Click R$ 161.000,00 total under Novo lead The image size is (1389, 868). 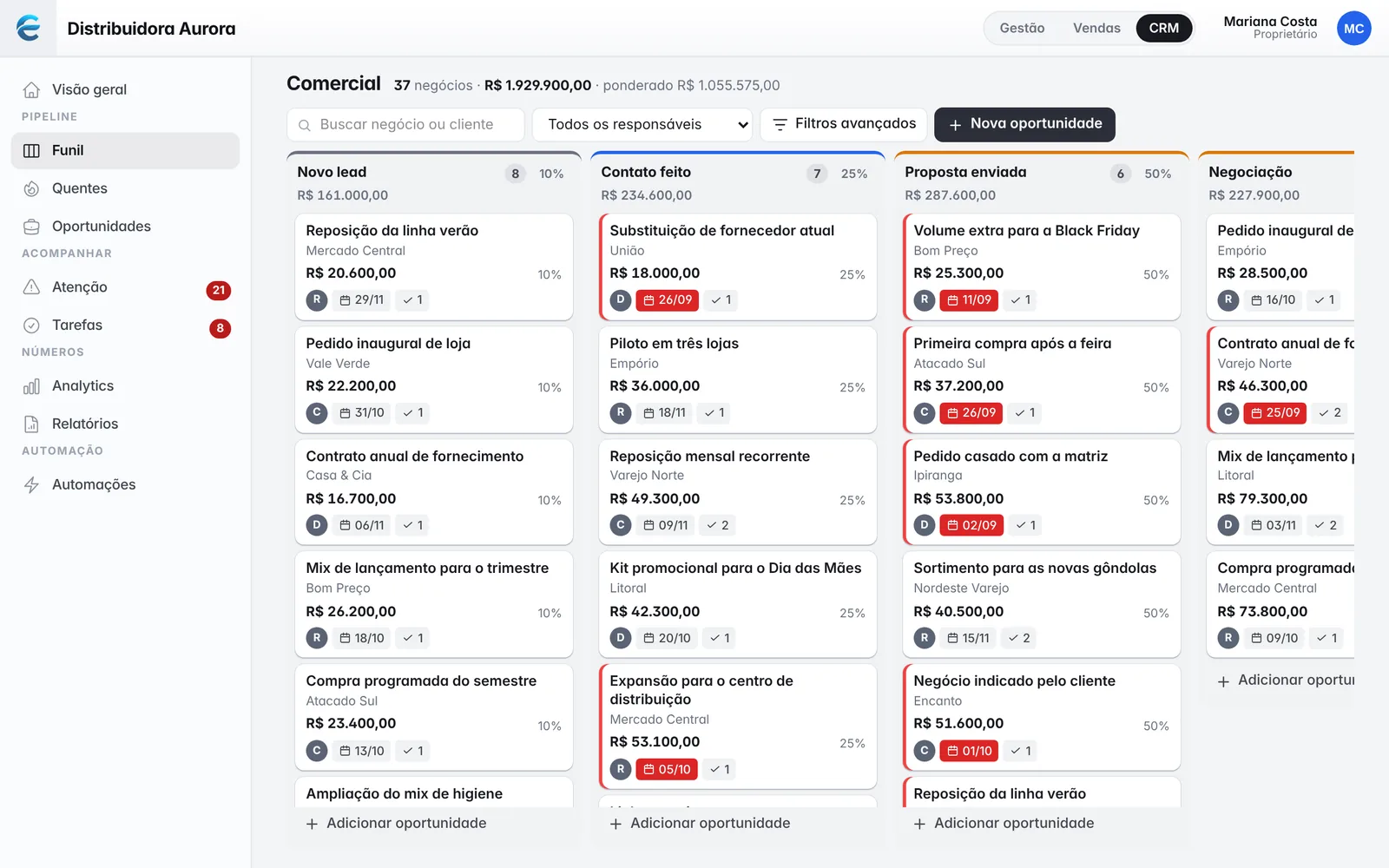(343, 196)
